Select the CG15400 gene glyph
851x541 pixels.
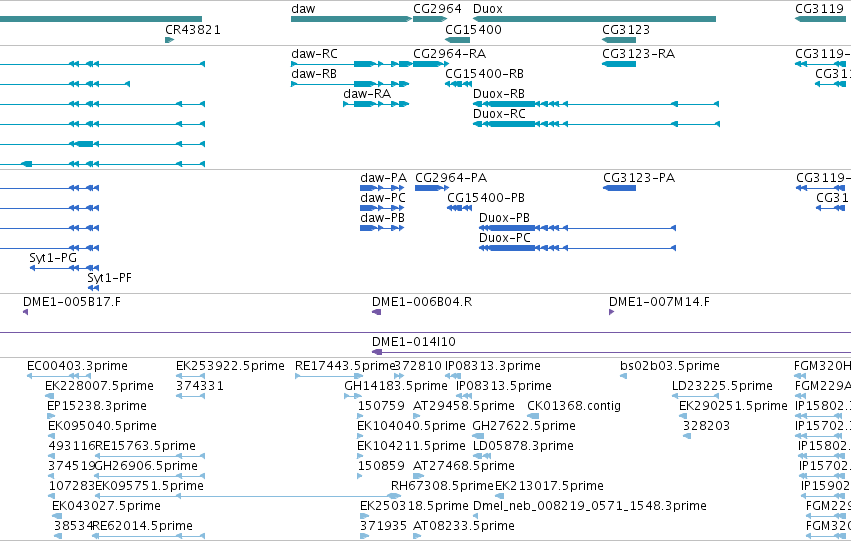[x=457, y=40]
